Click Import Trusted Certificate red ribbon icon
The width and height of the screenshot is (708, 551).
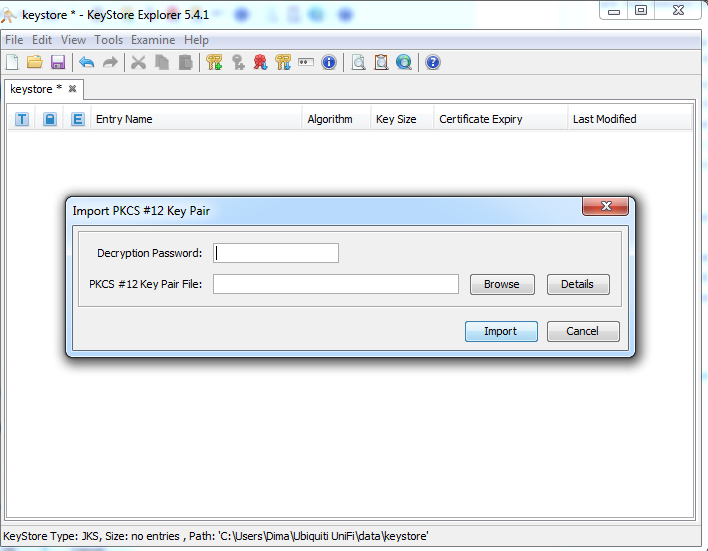pos(260,62)
